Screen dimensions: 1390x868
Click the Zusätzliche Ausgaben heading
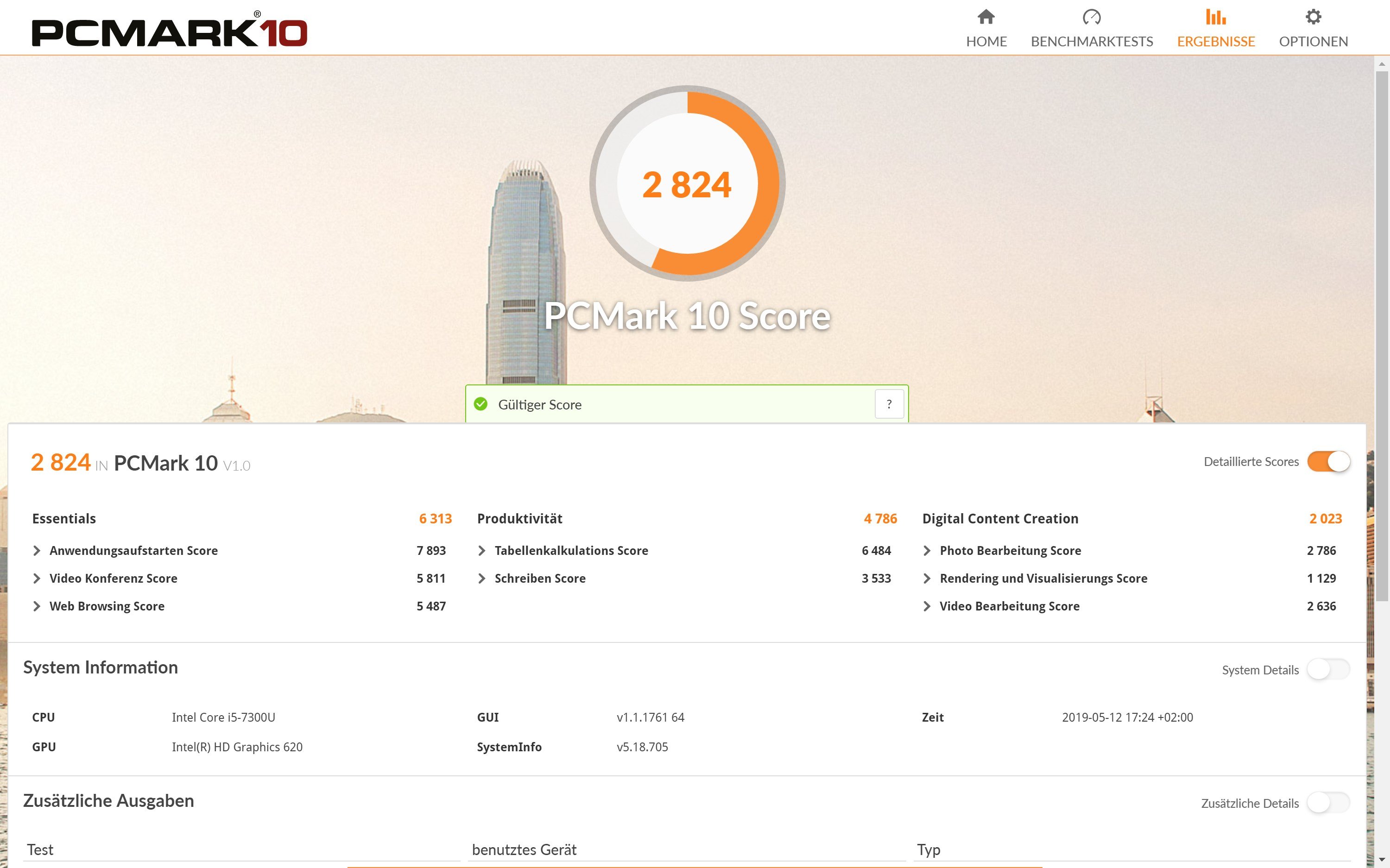point(108,800)
